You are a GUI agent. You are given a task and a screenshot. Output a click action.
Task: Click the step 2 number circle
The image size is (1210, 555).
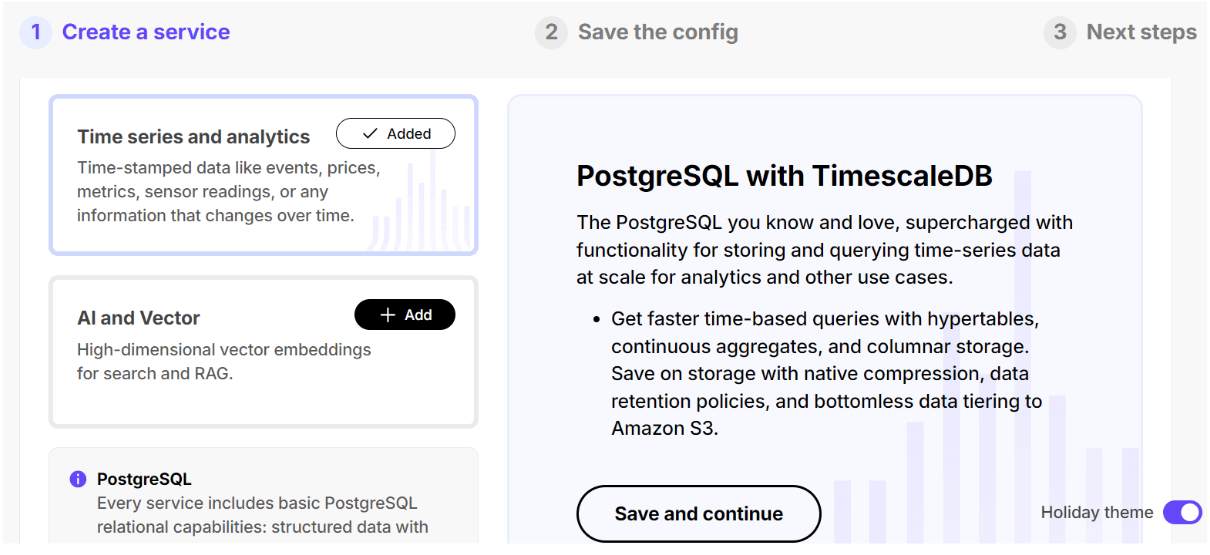pyautogui.click(x=551, y=32)
